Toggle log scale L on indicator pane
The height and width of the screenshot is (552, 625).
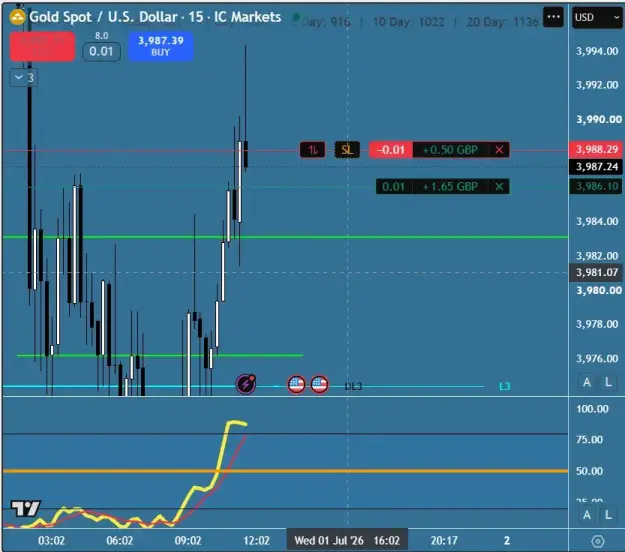click(x=608, y=515)
